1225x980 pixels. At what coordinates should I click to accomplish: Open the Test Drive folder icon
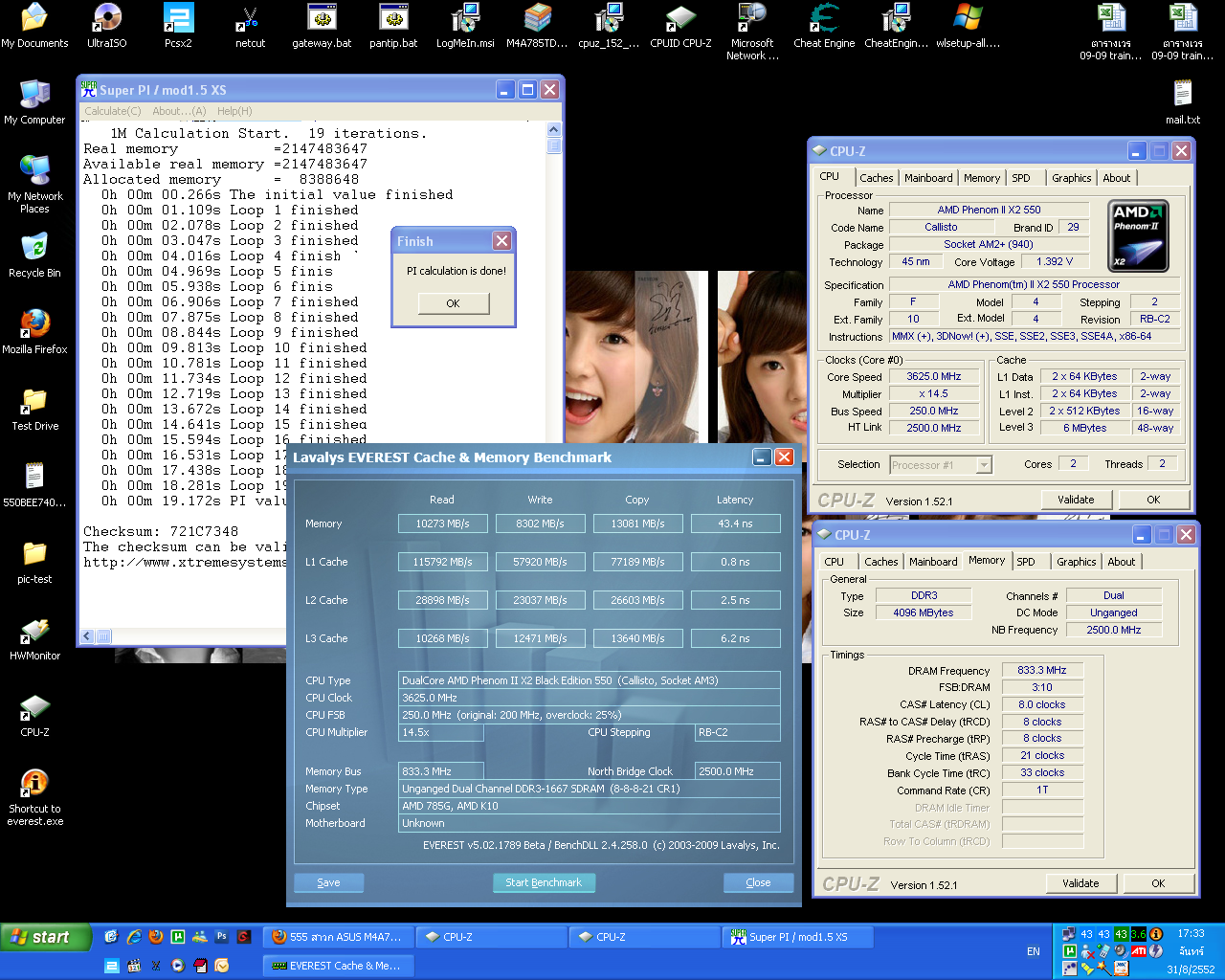[34, 409]
